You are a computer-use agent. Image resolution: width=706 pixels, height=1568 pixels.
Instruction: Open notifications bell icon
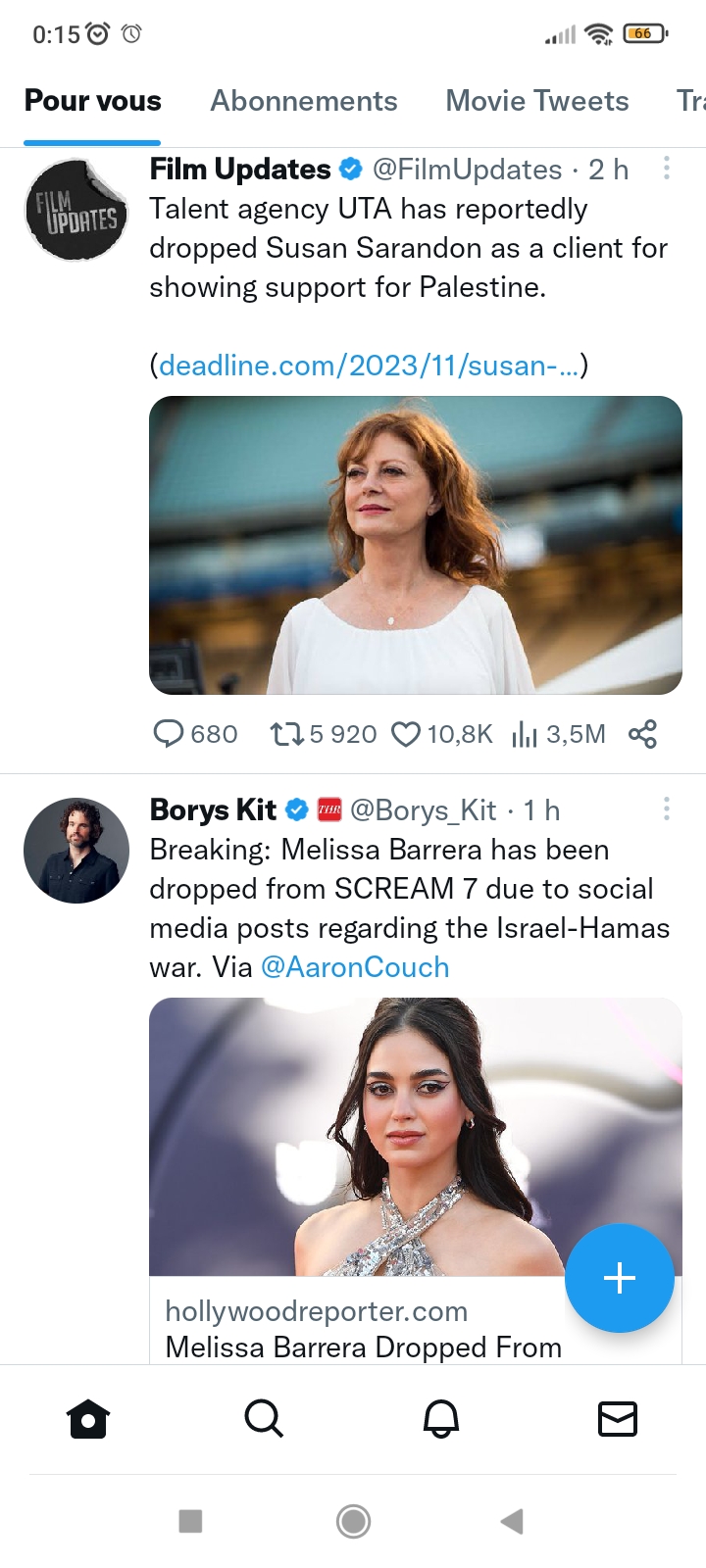coord(441,1418)
